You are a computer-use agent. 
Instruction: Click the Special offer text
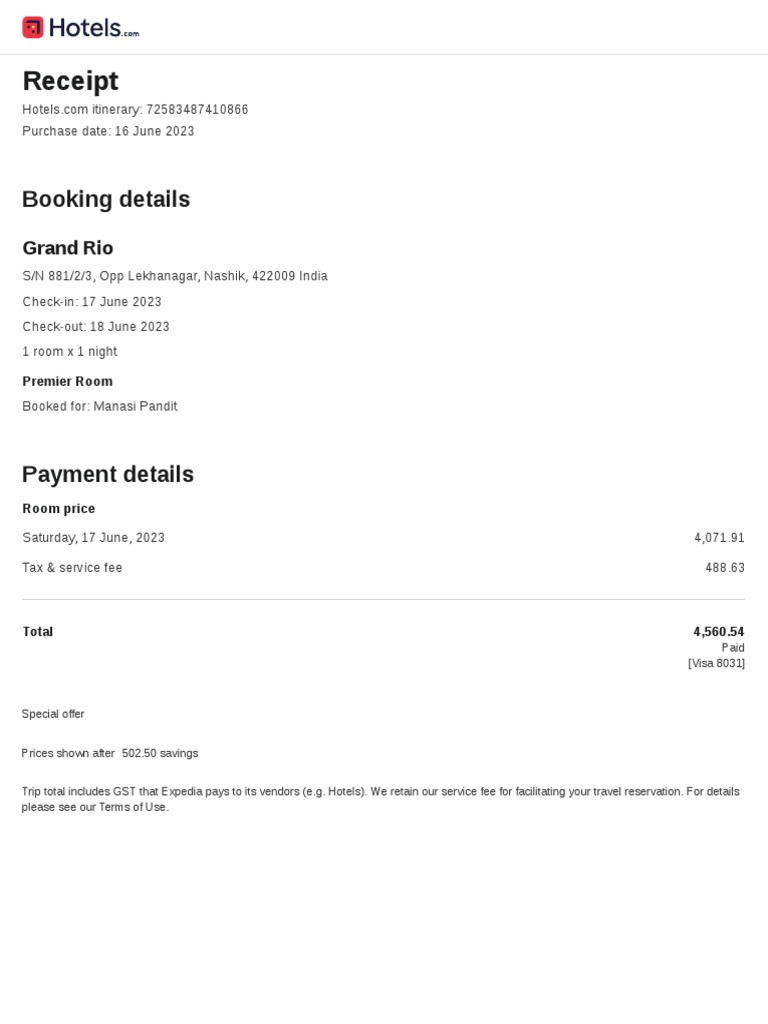pyautogui.click(x=53, y=714)
